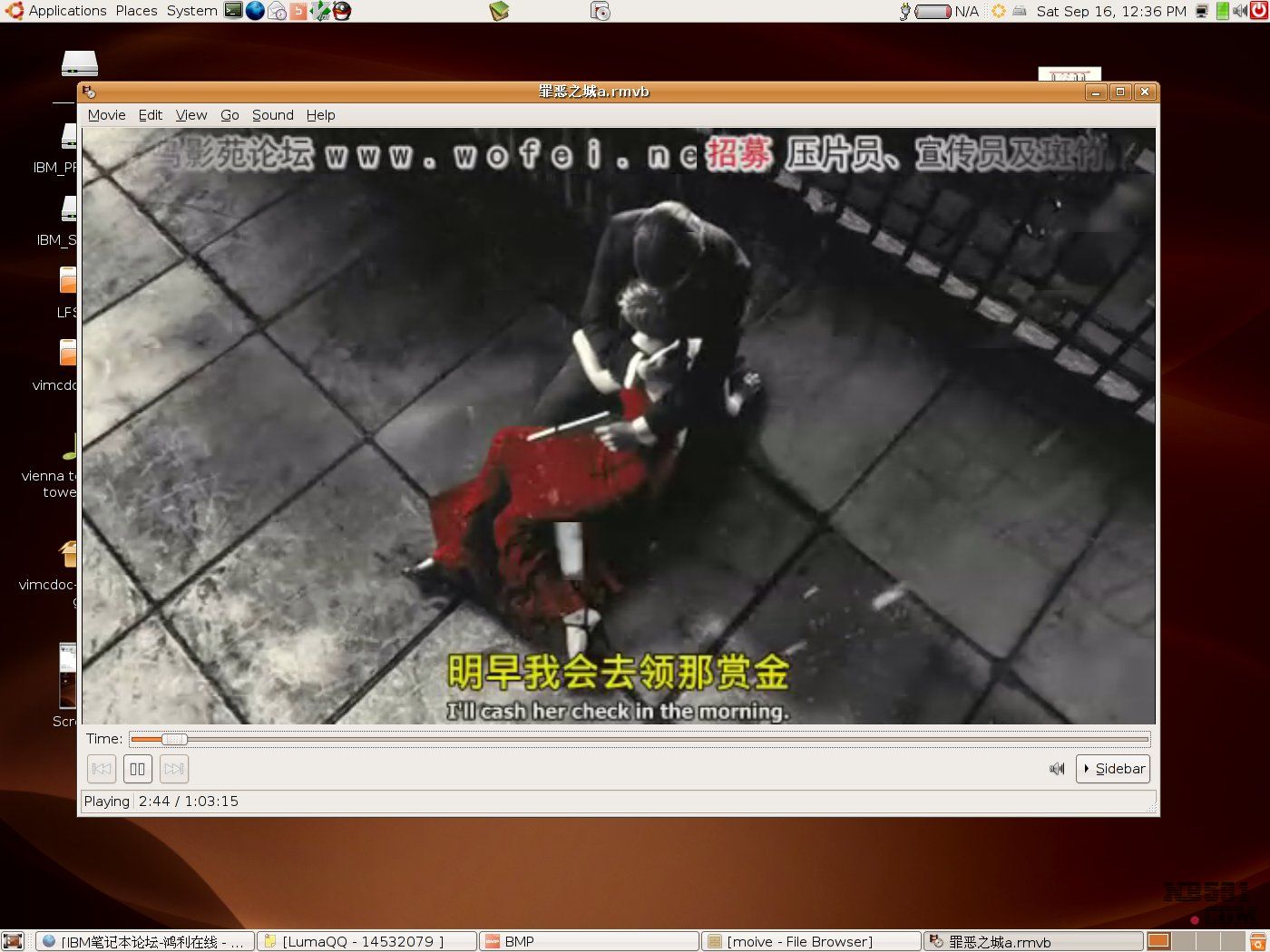The image size is (1270, 952).
Task: Show the Sidebar panel
Action: [1113, 769]
